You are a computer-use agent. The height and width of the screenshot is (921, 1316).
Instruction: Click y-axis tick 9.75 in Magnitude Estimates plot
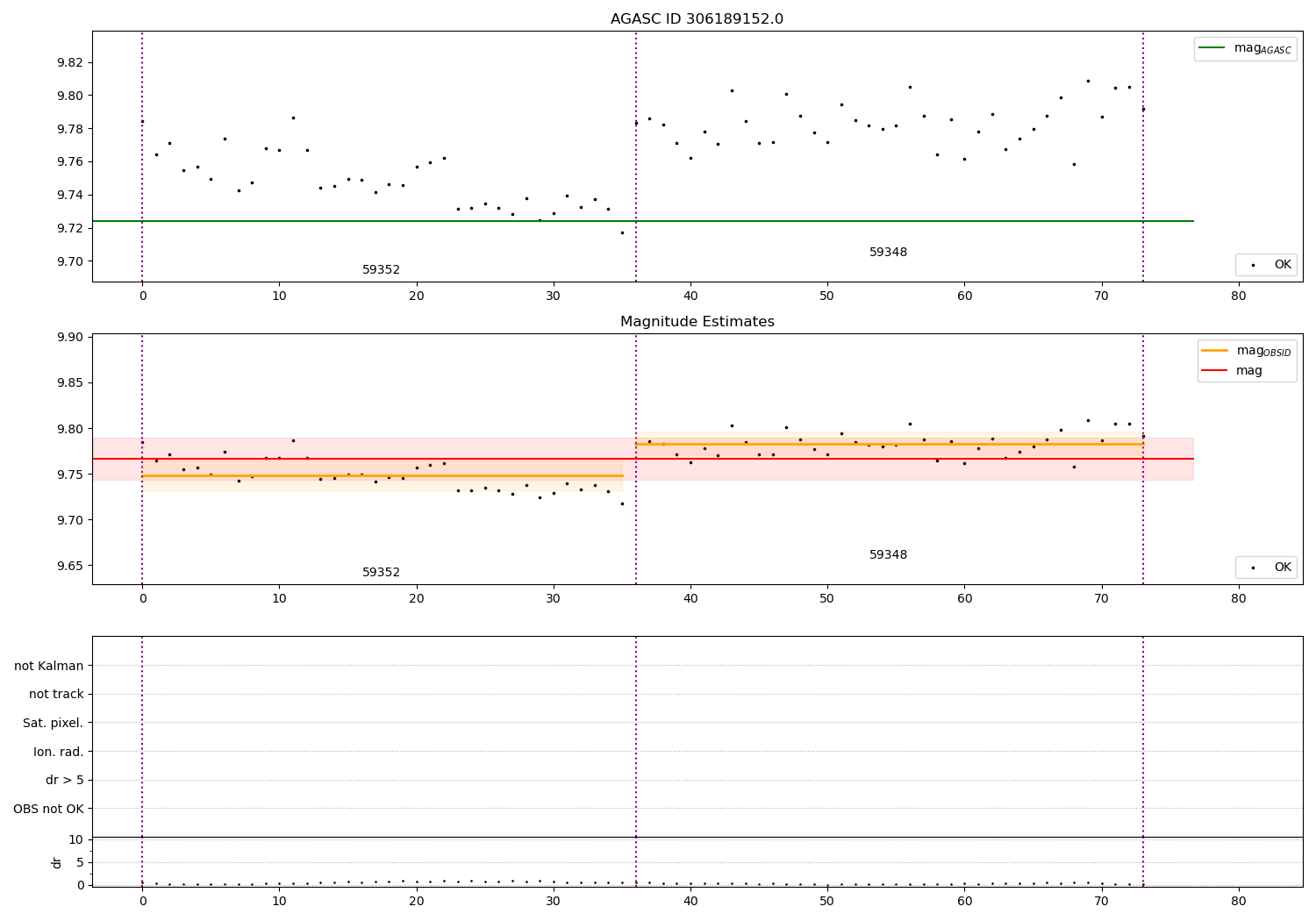tap(70, 475)
